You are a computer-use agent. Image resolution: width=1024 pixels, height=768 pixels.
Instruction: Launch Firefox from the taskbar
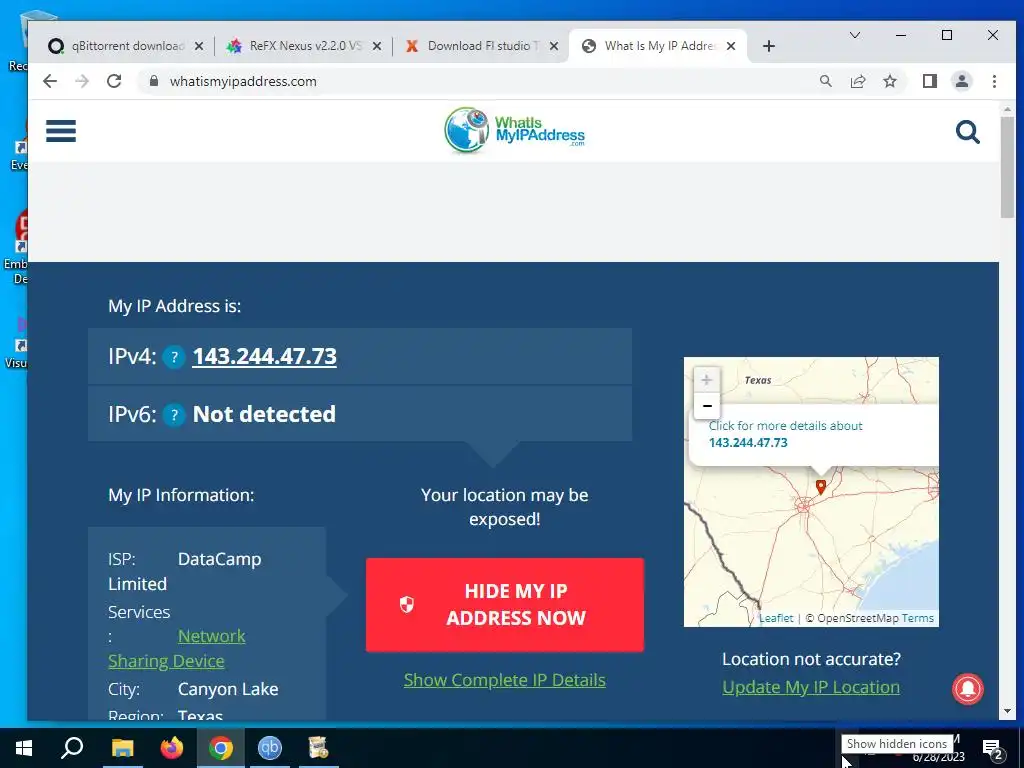click(x=172, y=748)
